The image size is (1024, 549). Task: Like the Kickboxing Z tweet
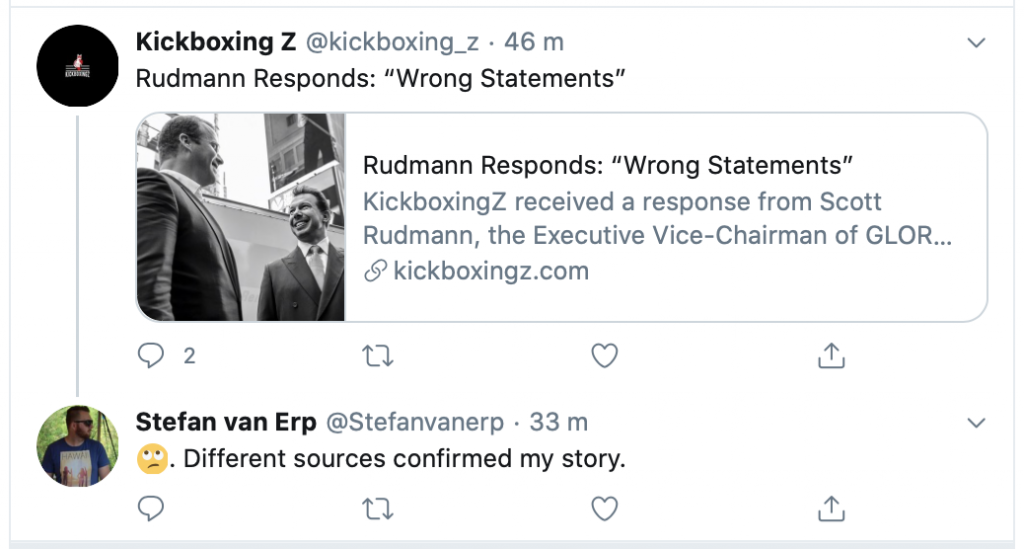604,355
